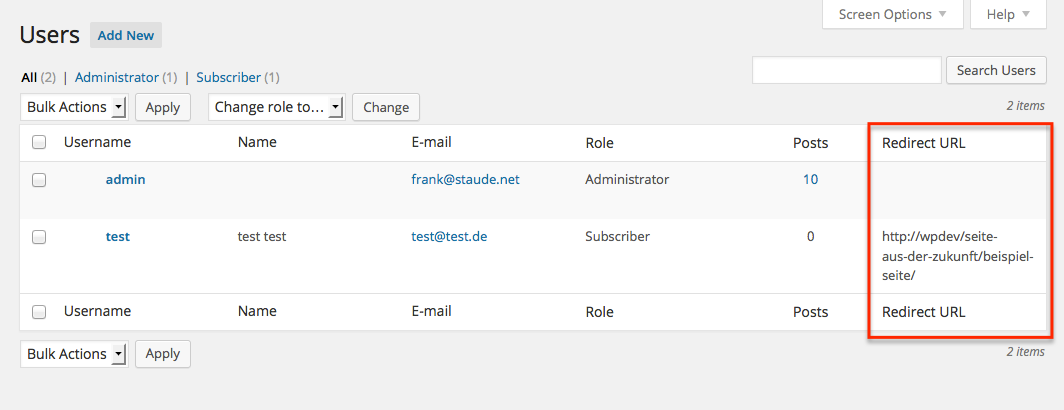Check the test user row checkbox
The image size is (1064, 410).
[x=39, y=237]
